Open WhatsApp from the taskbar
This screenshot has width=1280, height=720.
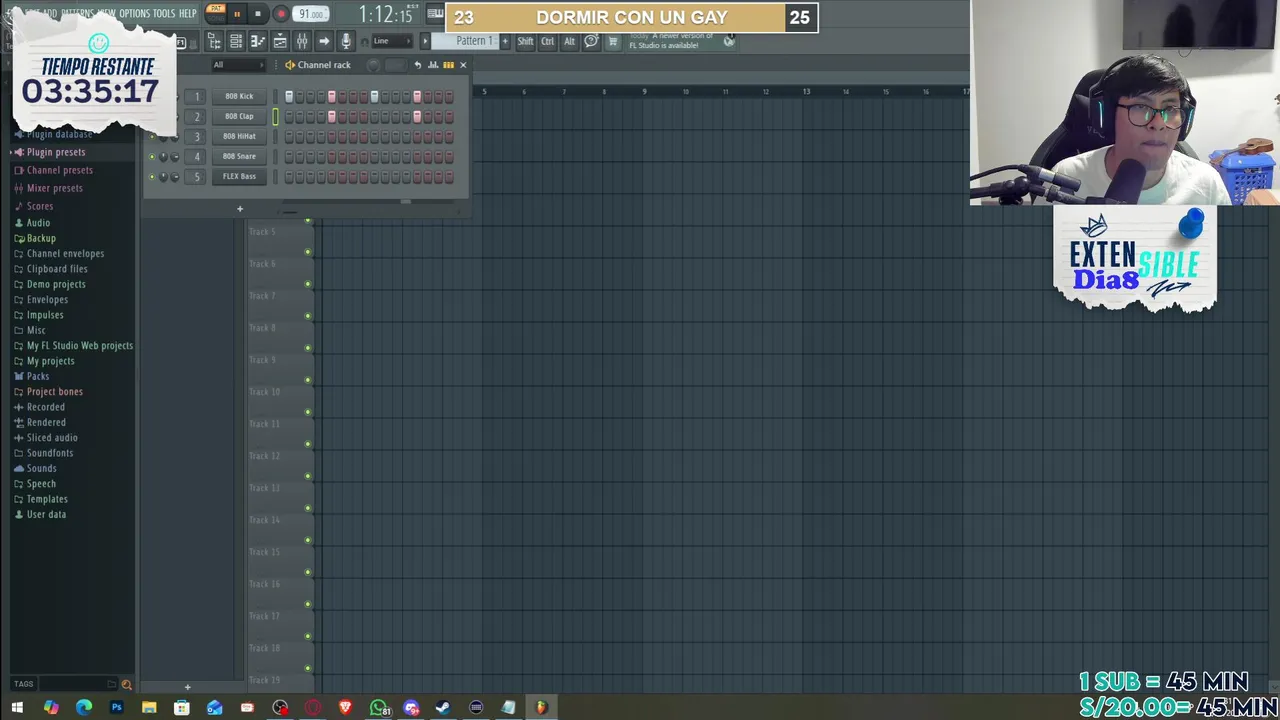tap(378, 708)
